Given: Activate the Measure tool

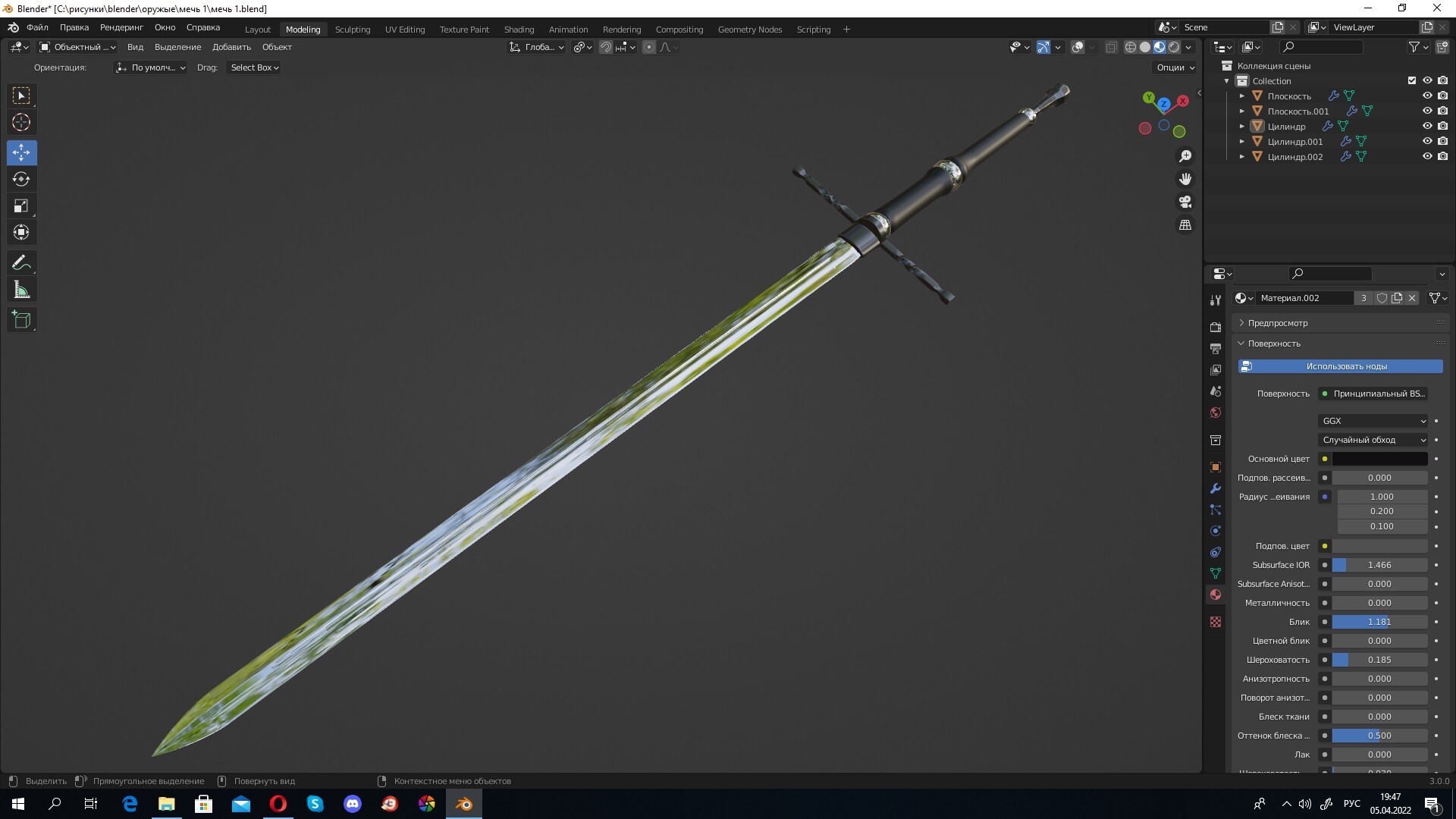Looking at the screenshot, I should tap(21, 289).
